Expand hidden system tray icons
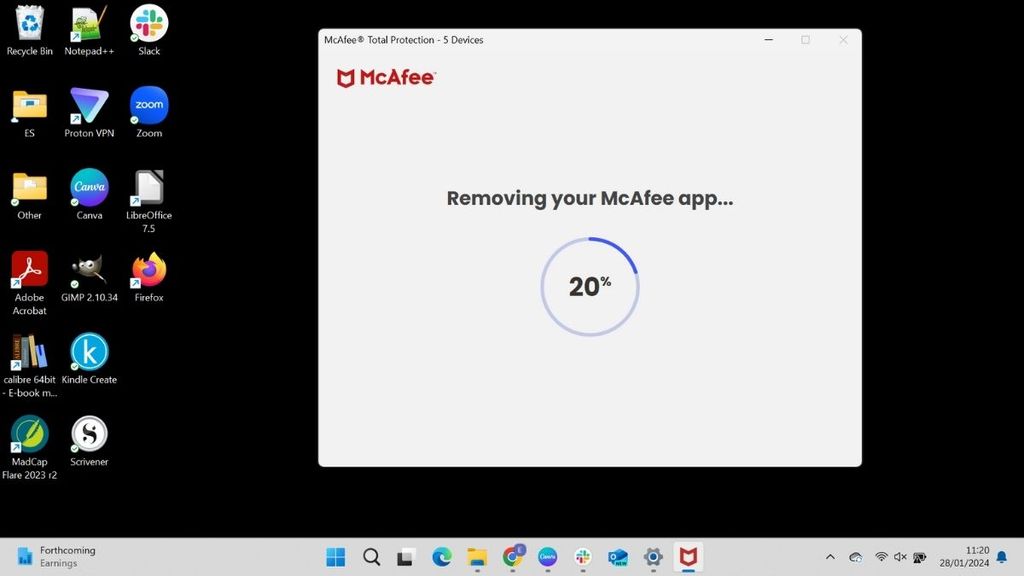The width and height of the screenshot is (1024, 576). coord(829,557)
